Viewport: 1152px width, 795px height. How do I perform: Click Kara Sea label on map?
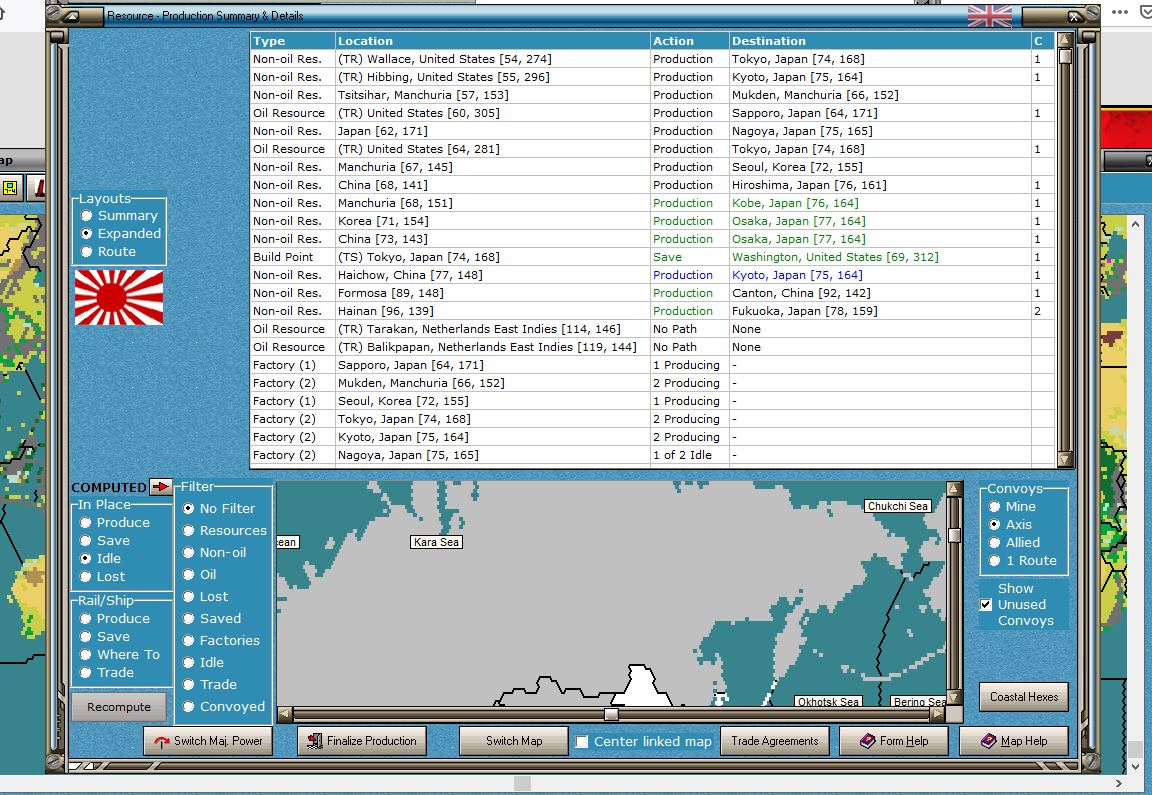point(436,542)
